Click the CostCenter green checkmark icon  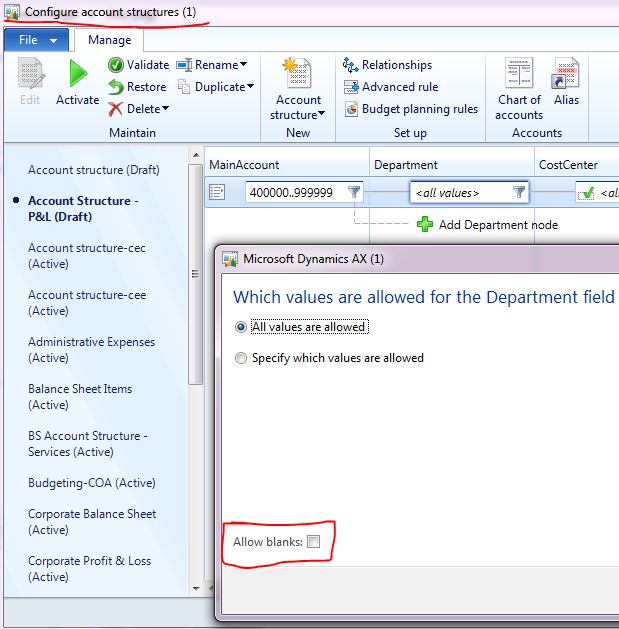pos(586,193)
